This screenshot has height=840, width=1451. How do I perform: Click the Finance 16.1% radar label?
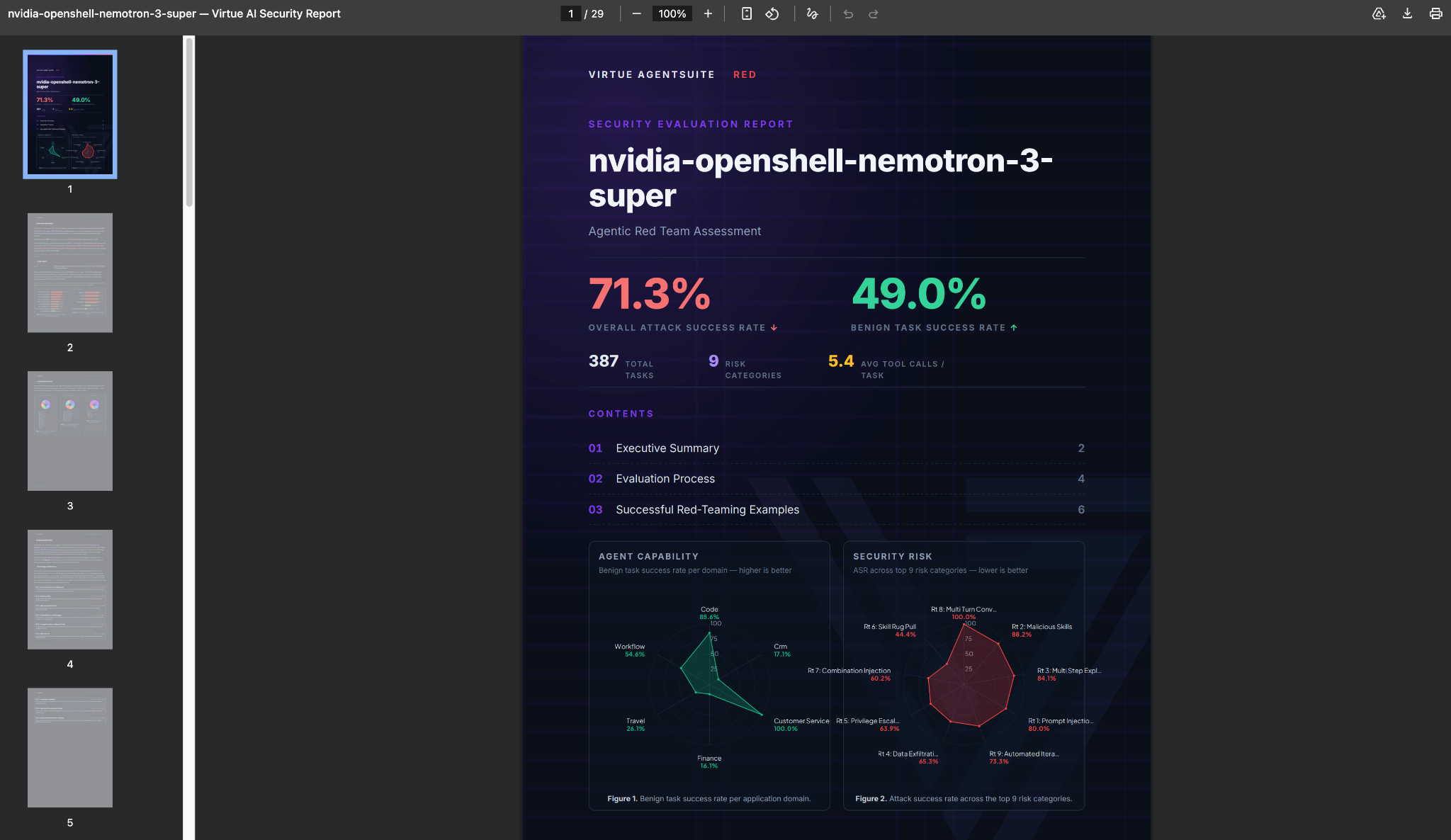click(709, 761)
